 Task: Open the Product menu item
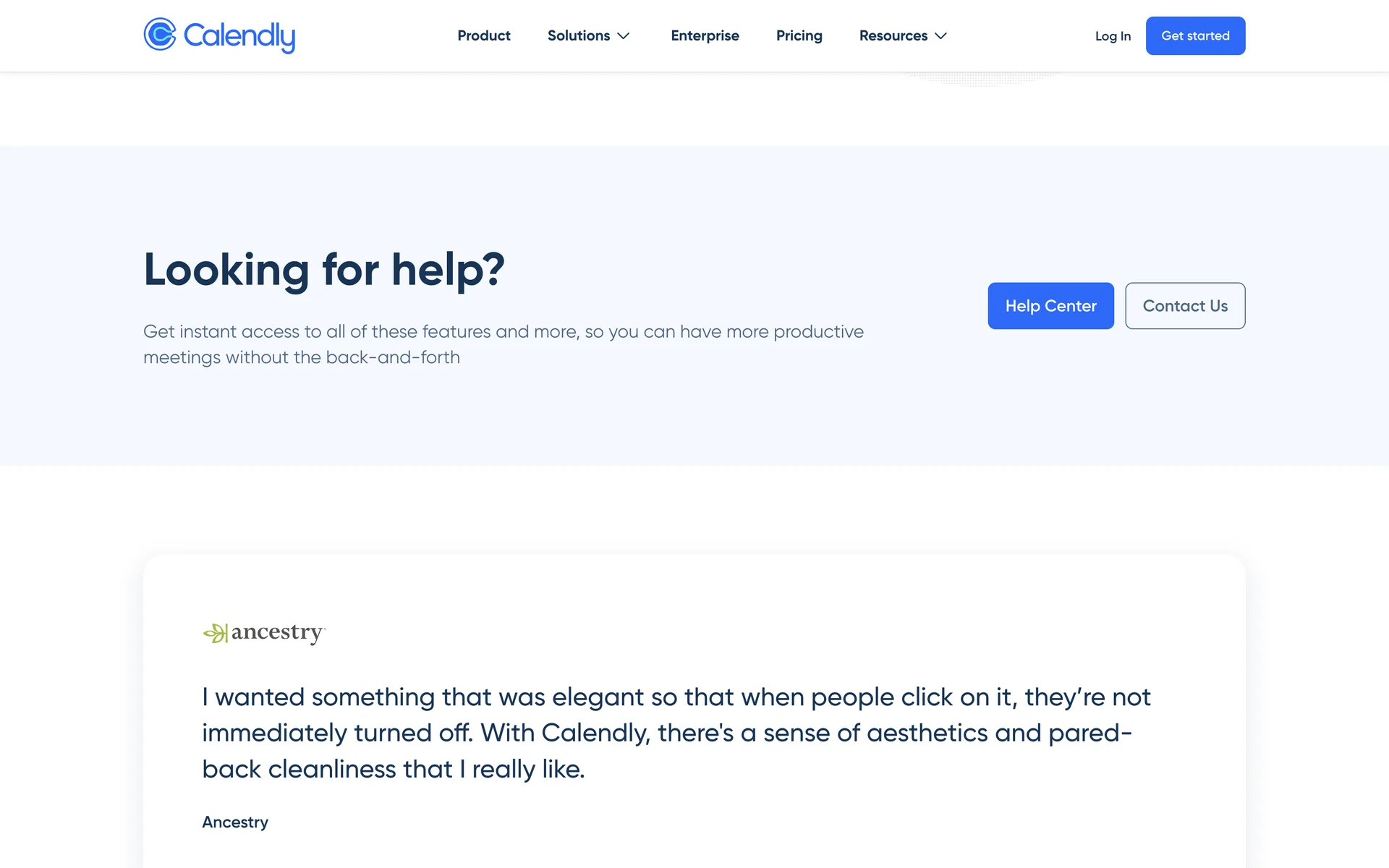click(484, 36)
